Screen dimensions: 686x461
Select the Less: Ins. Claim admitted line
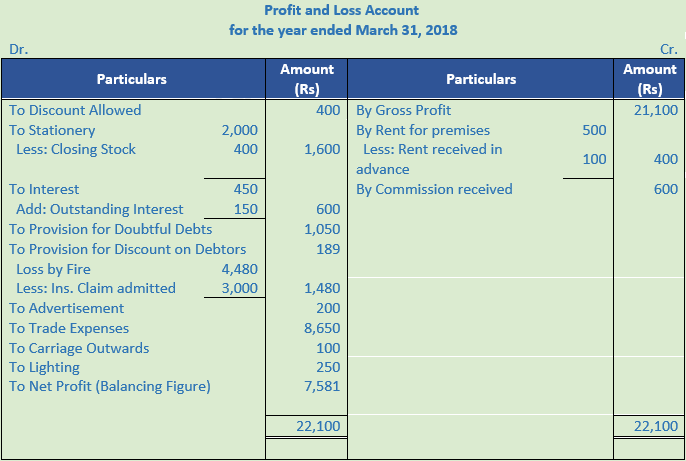[96, 288]
